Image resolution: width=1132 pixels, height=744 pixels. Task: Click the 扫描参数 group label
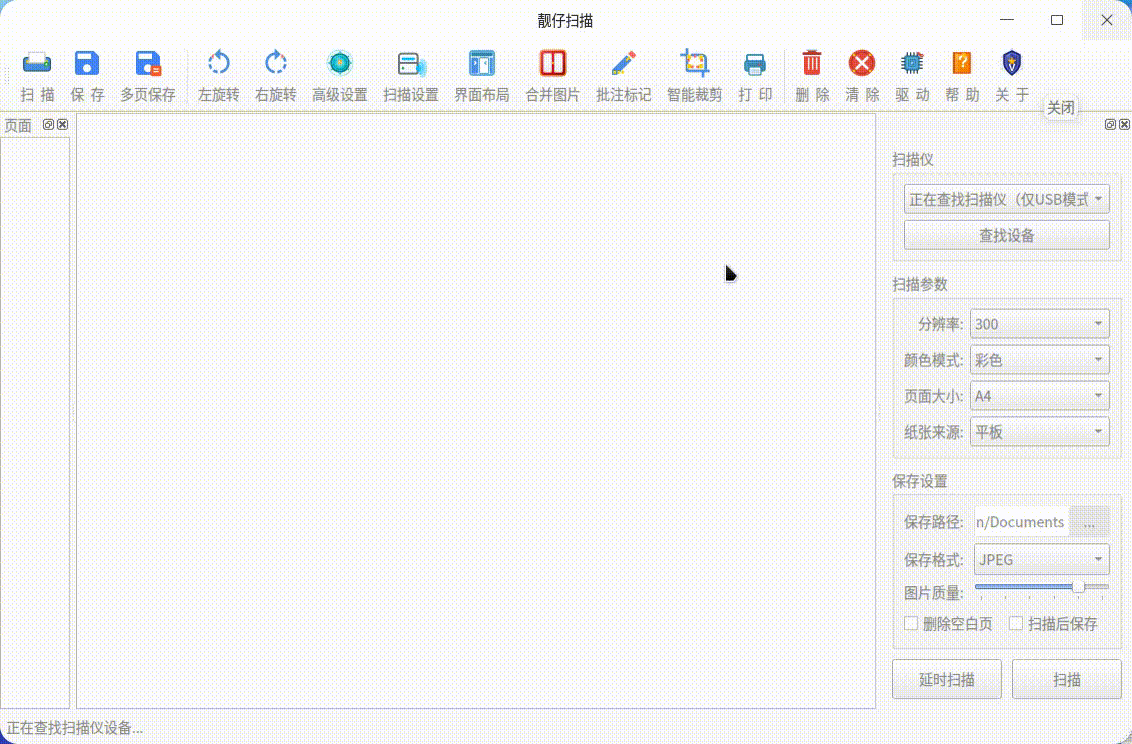click(x=920, y=284)
